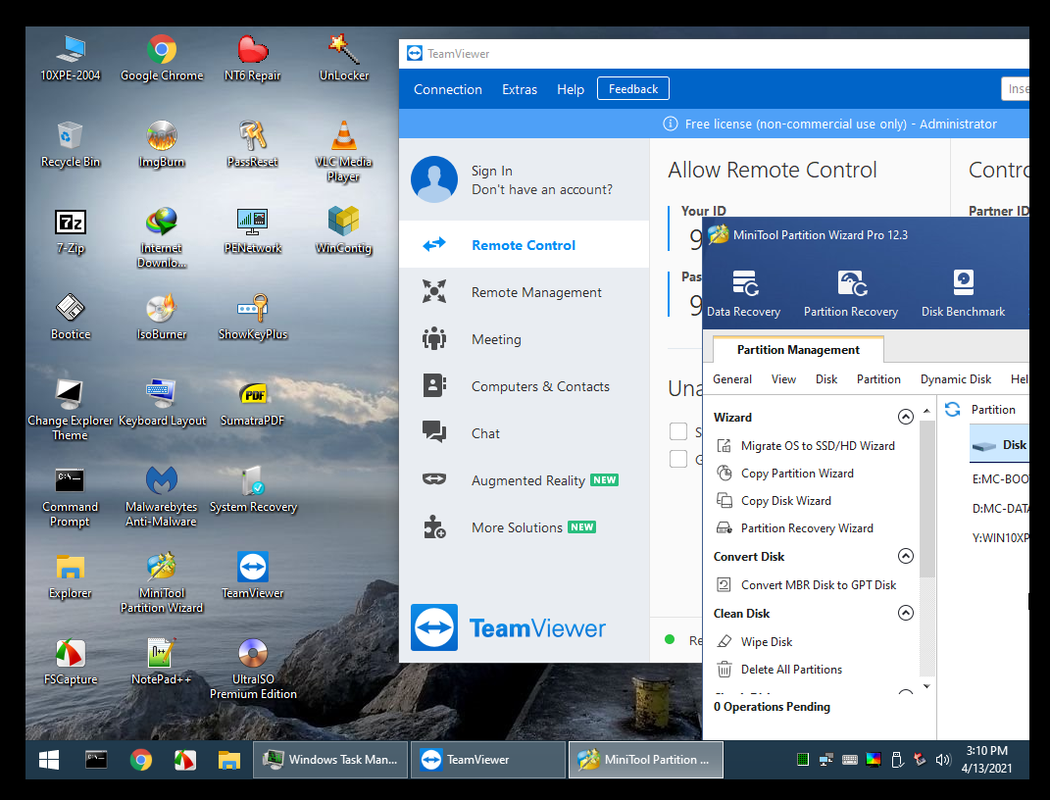Viewport: 1050px width, 800px height.
Task: Open ImgBurn desktop shortcut
Action: [161, 144]
